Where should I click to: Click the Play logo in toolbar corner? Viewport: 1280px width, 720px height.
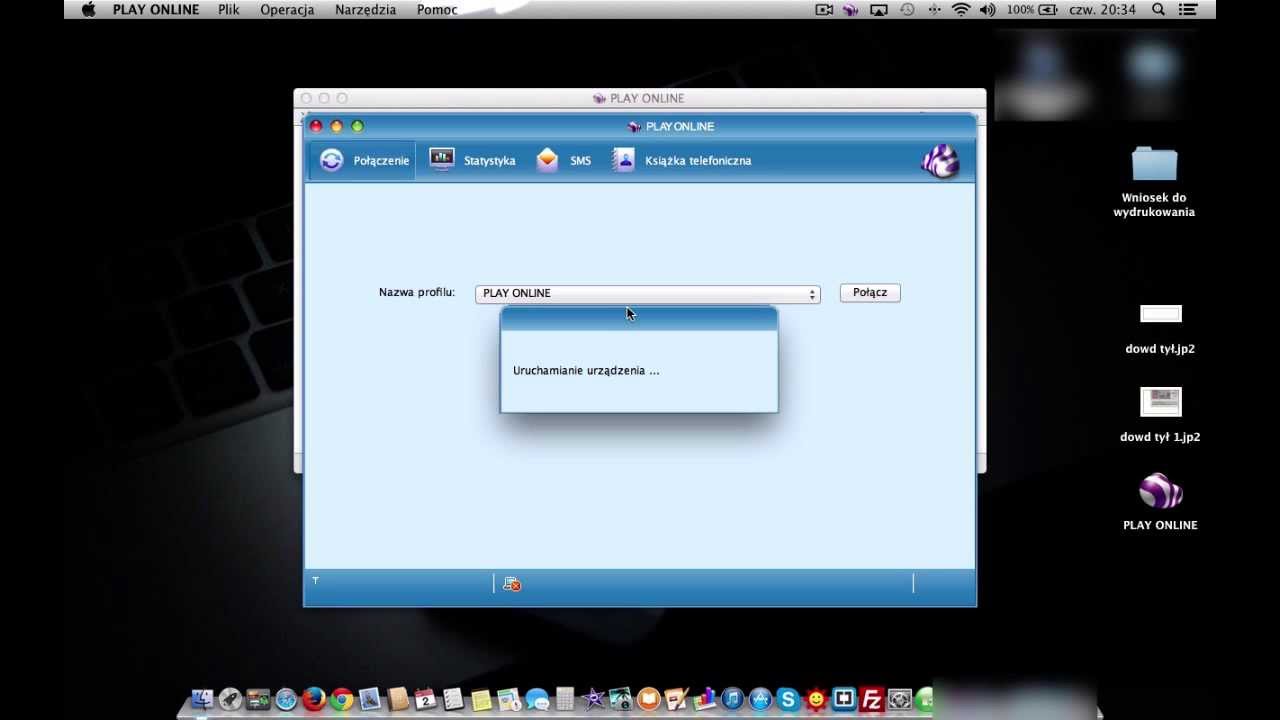coord(940,161)
